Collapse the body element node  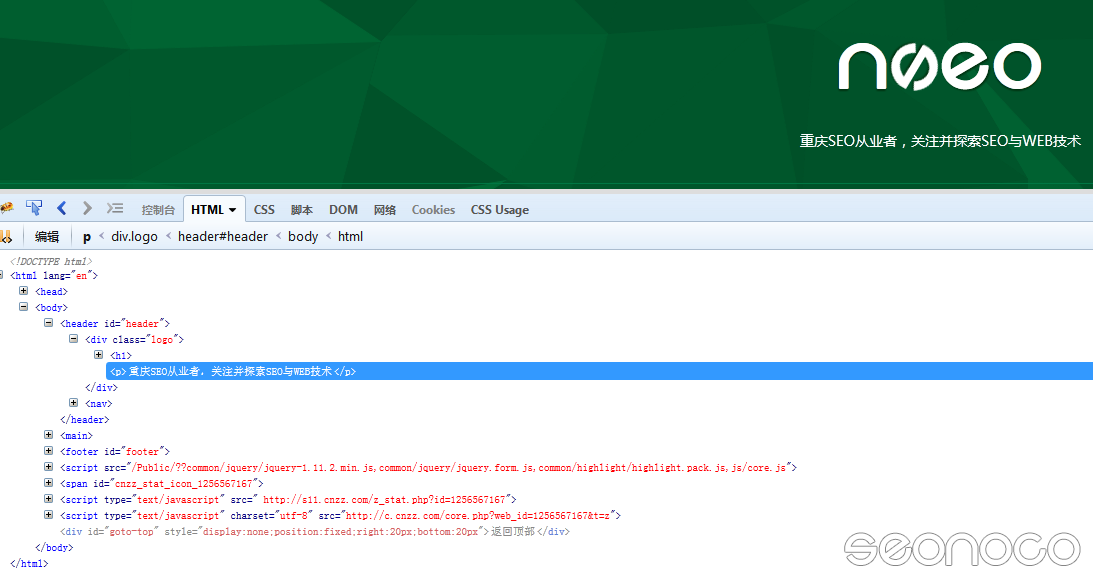coord(24,307)
